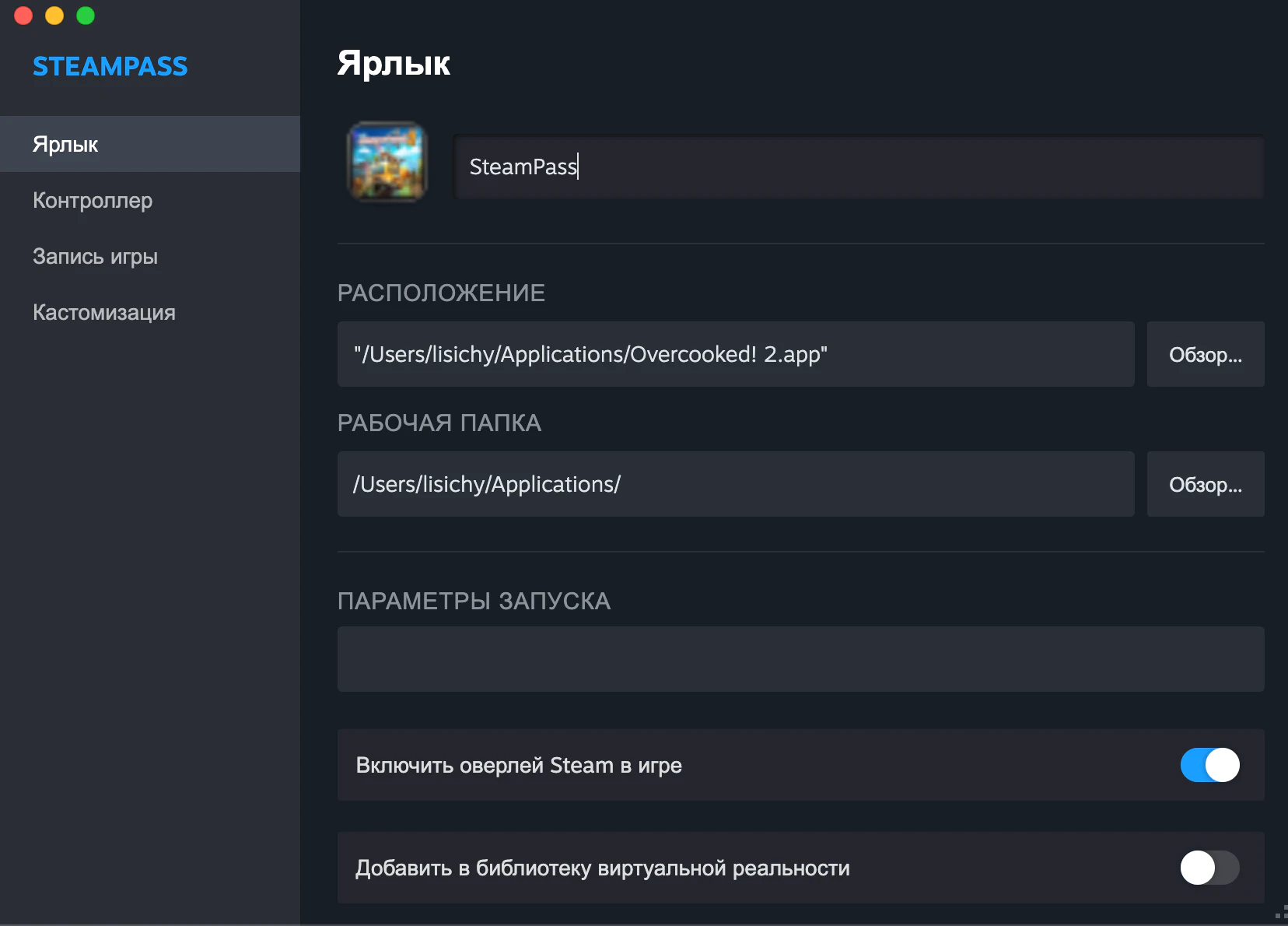
Task: Focus the Рабочая папка path field
Action: [736, 484]
